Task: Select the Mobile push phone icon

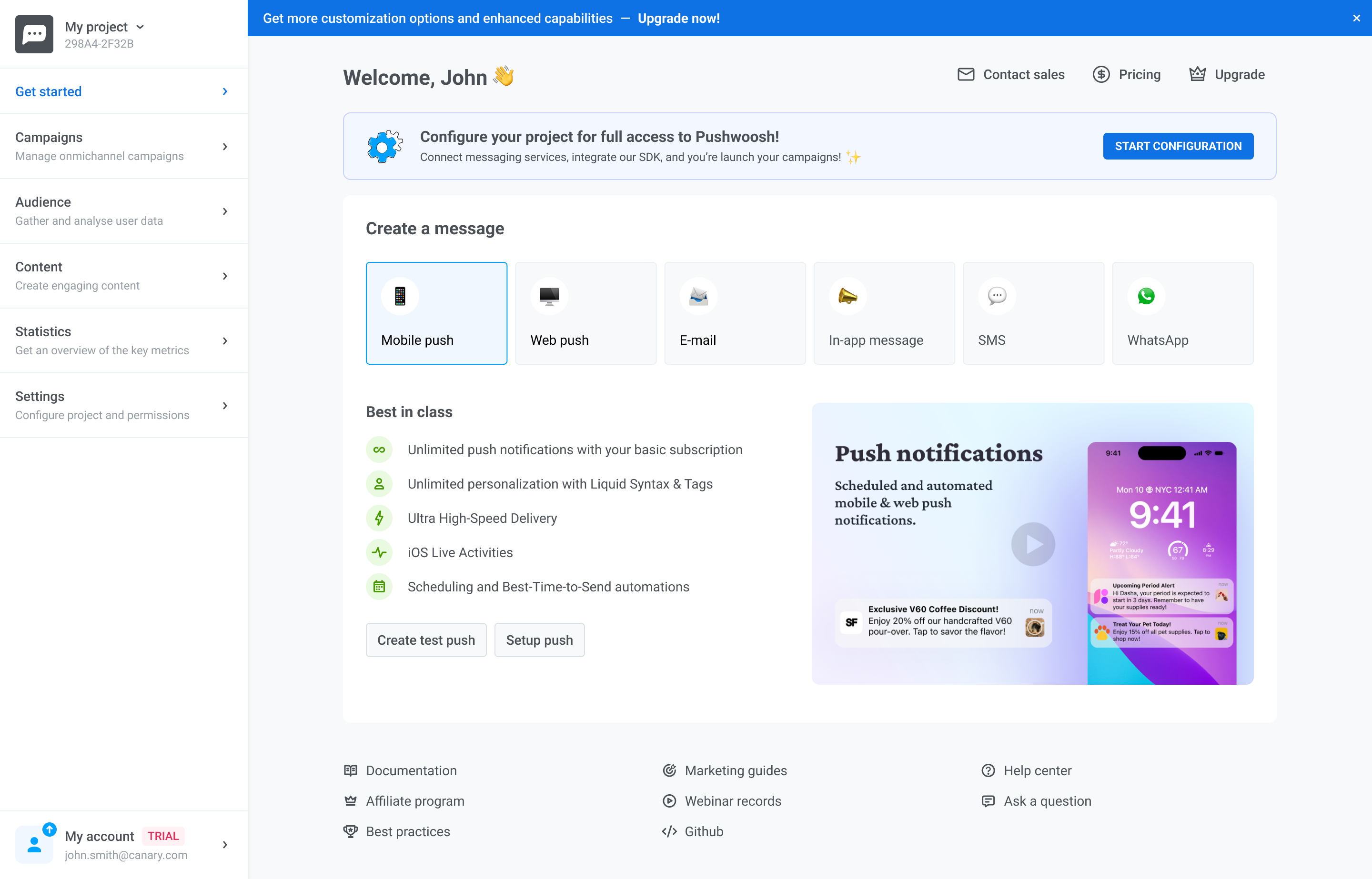Action: pyautogui.click(x=400, y=296)
